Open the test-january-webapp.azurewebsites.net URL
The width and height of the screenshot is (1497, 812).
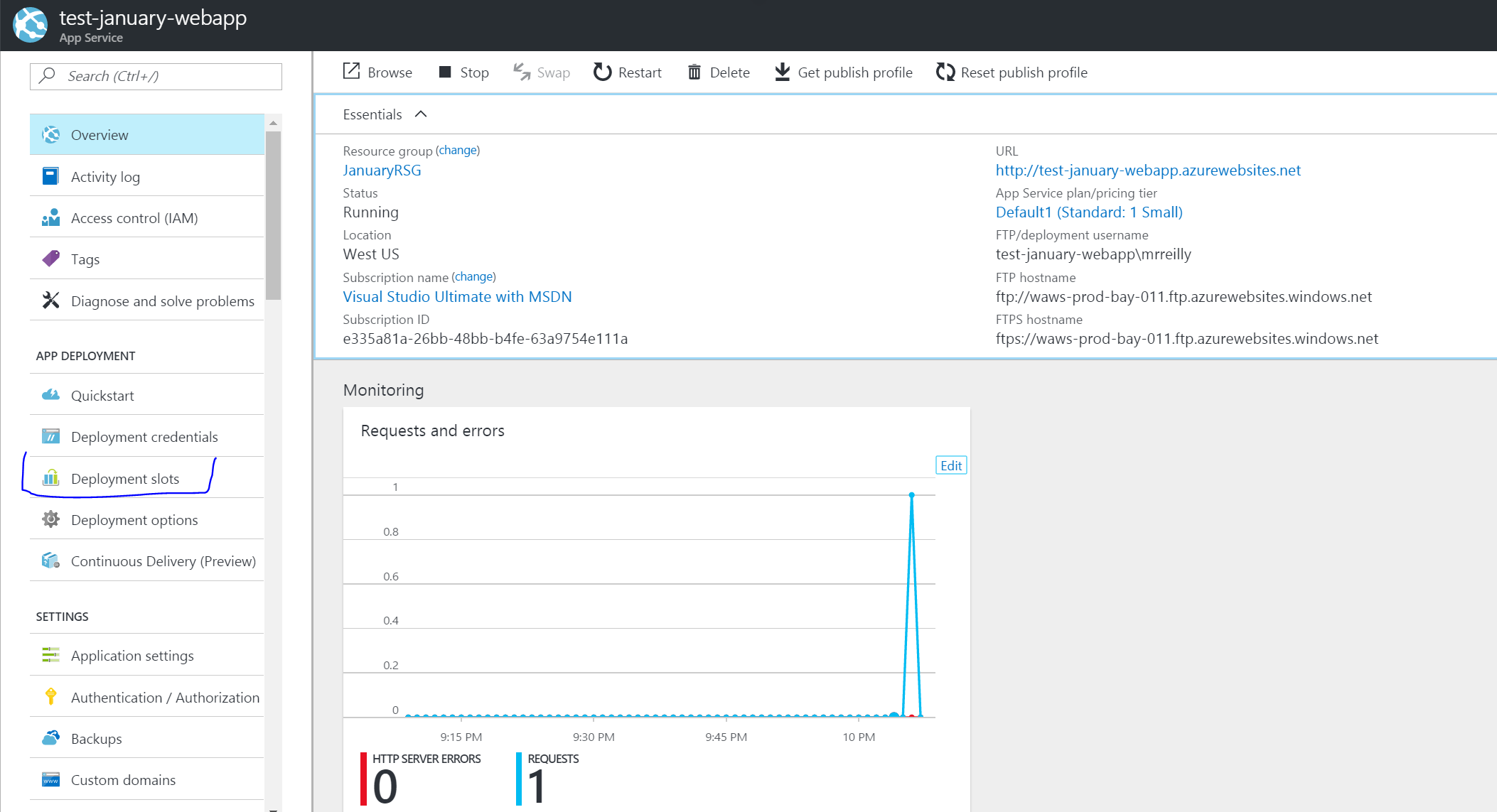[x=1148, y=170]
